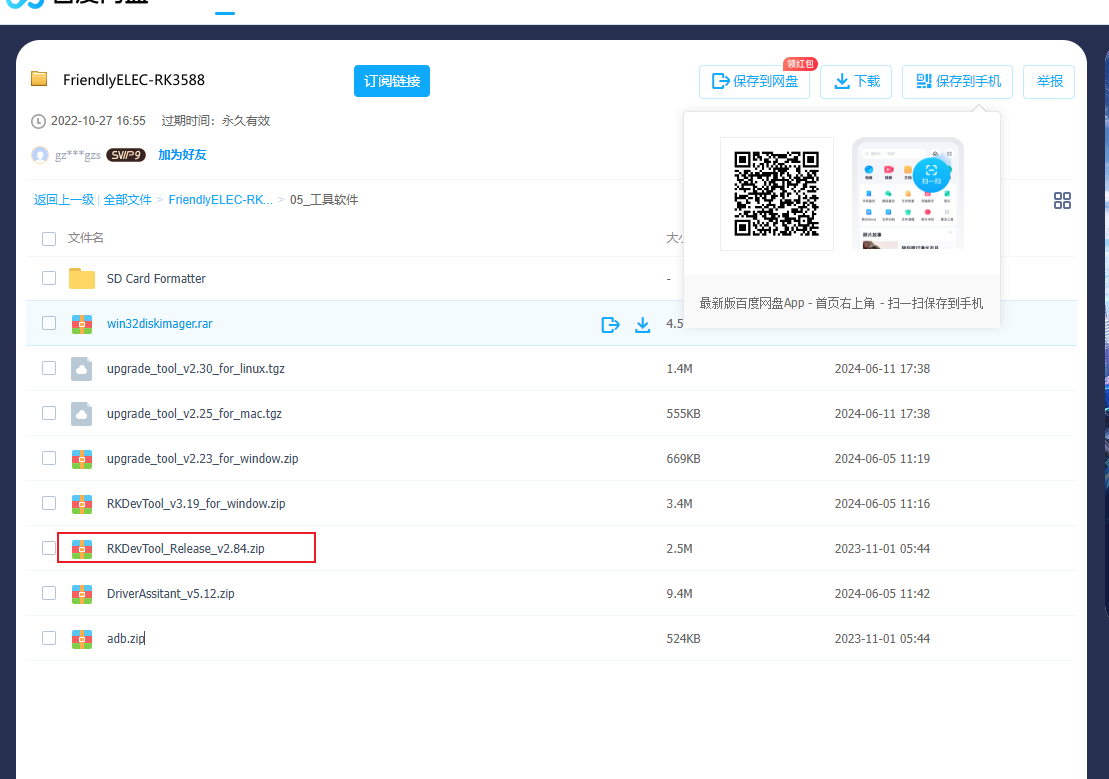
Task: Check the SD Card Formatter checkbox
Action: pyautogui.click(x=49, y=278)
